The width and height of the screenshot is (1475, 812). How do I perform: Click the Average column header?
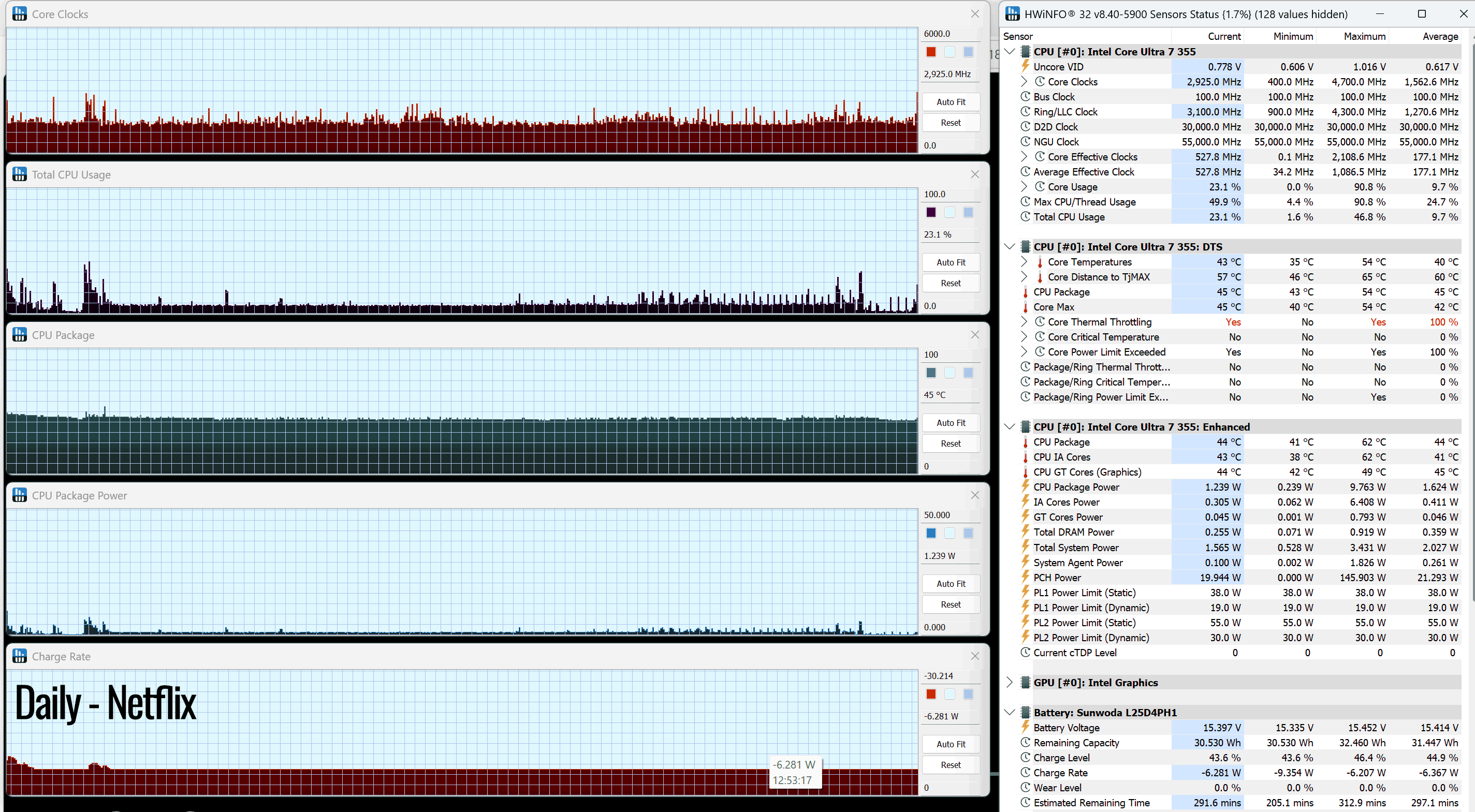[1441, 36]
